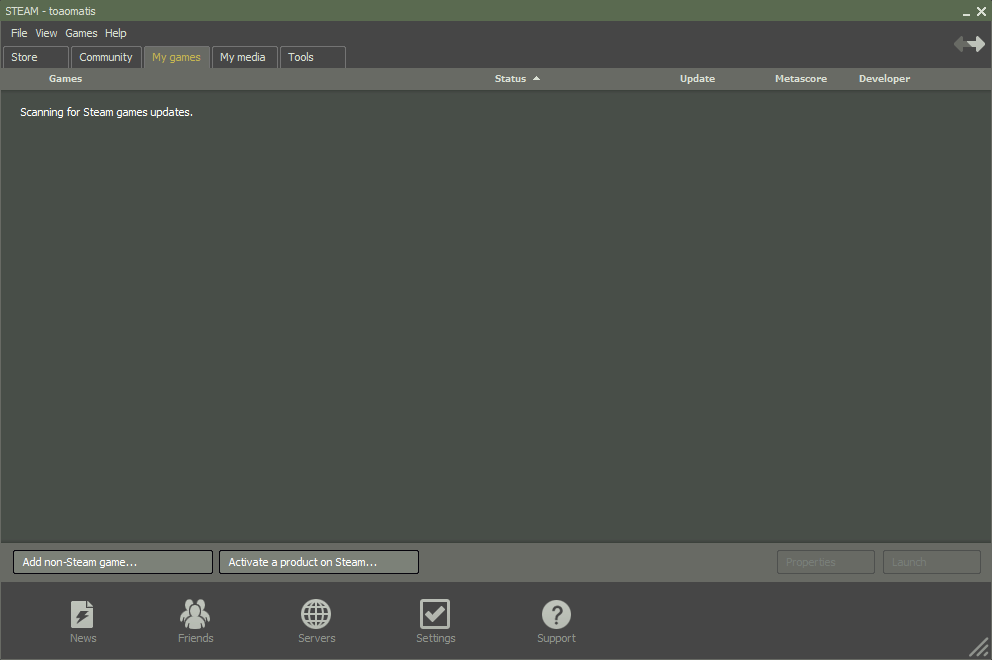The height and width of the screenshot is (660, 992).
Task: Switch to the Tools tab
Action: tap(313, 57)
